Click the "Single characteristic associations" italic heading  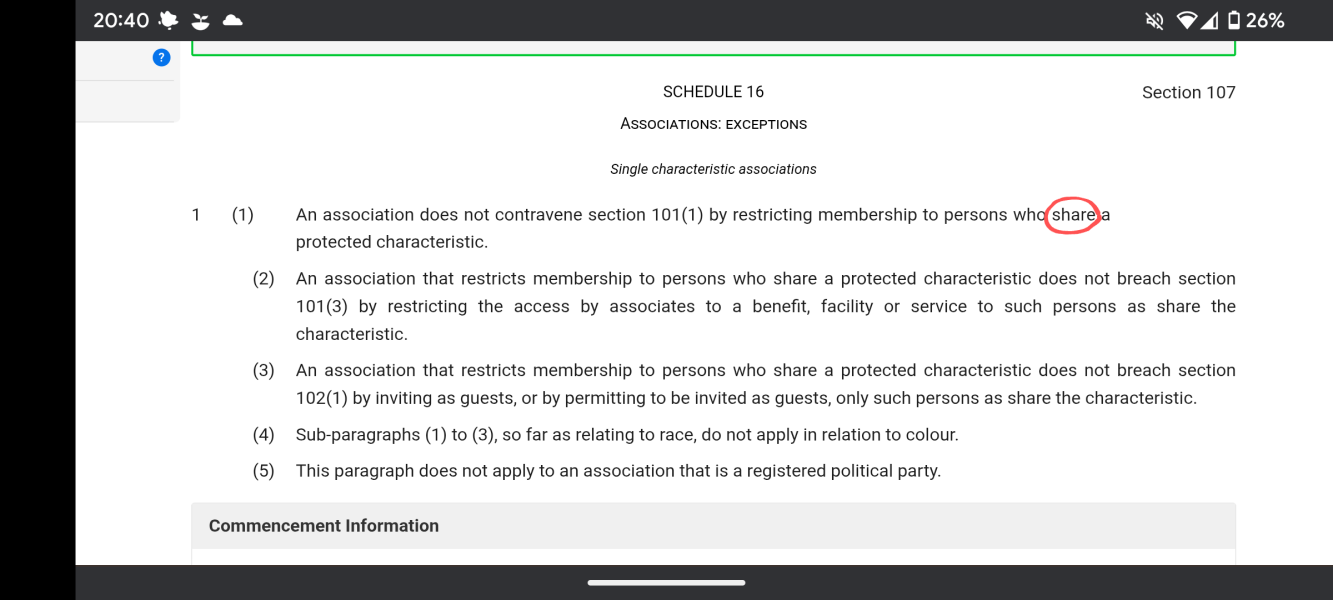click(713, 169)
